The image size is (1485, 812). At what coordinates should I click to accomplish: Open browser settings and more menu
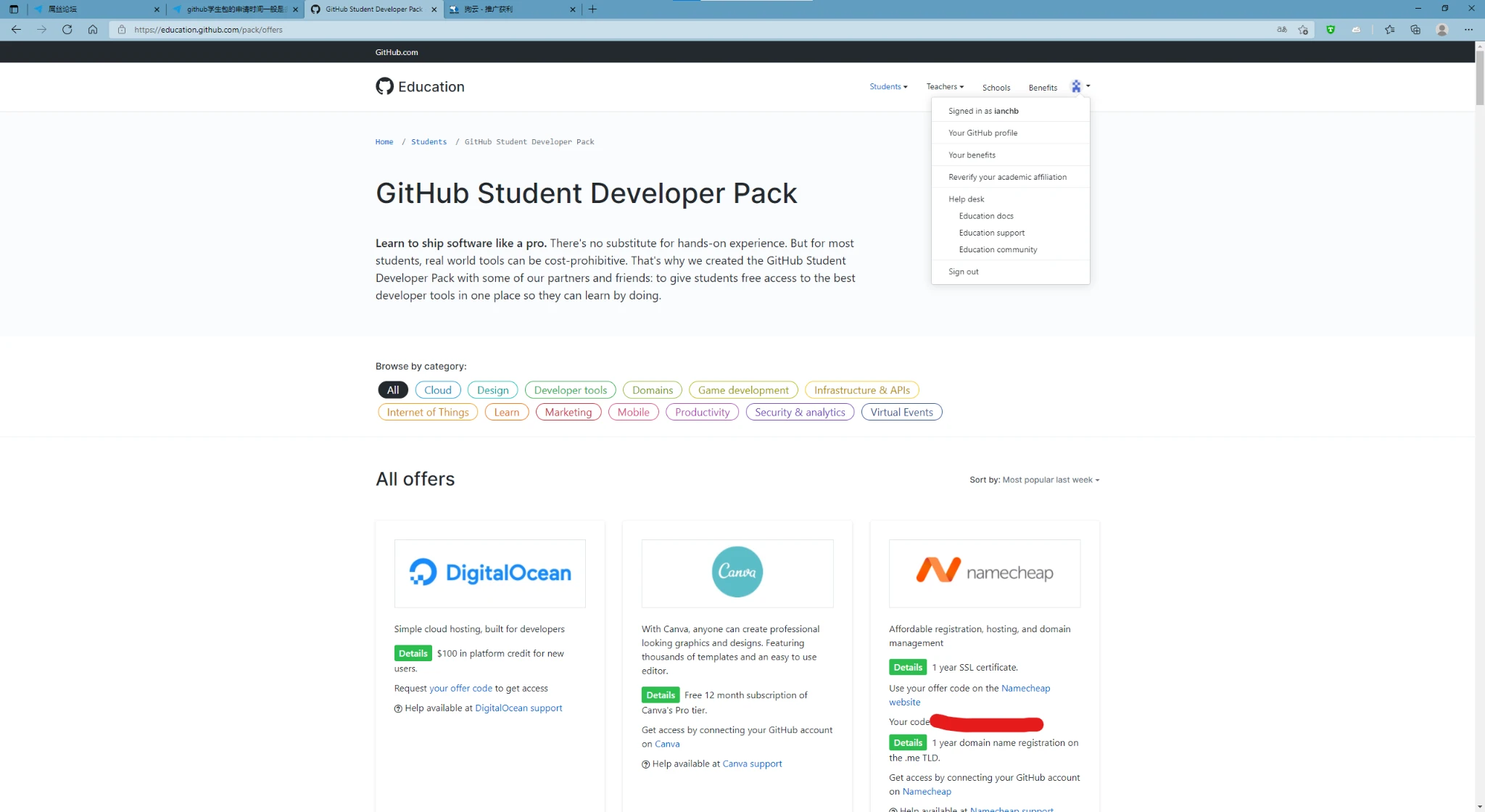(1468, 30)
